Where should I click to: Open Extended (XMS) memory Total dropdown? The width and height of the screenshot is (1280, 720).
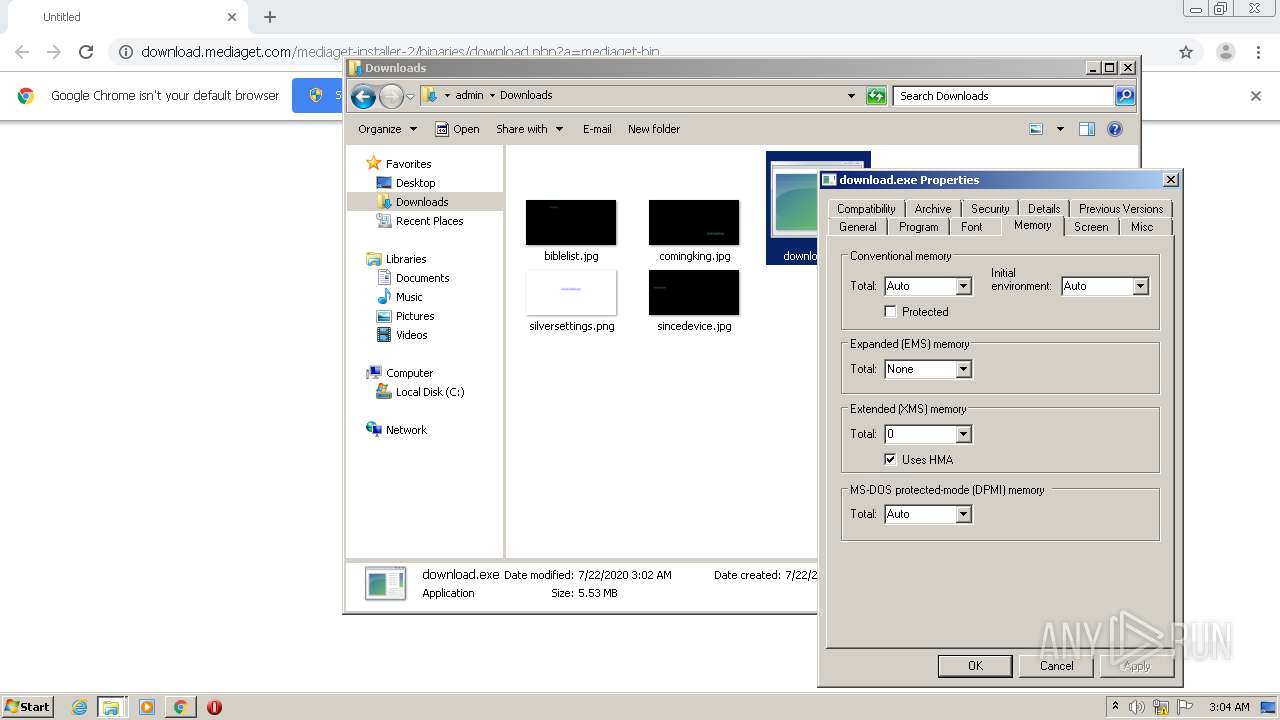963,434
